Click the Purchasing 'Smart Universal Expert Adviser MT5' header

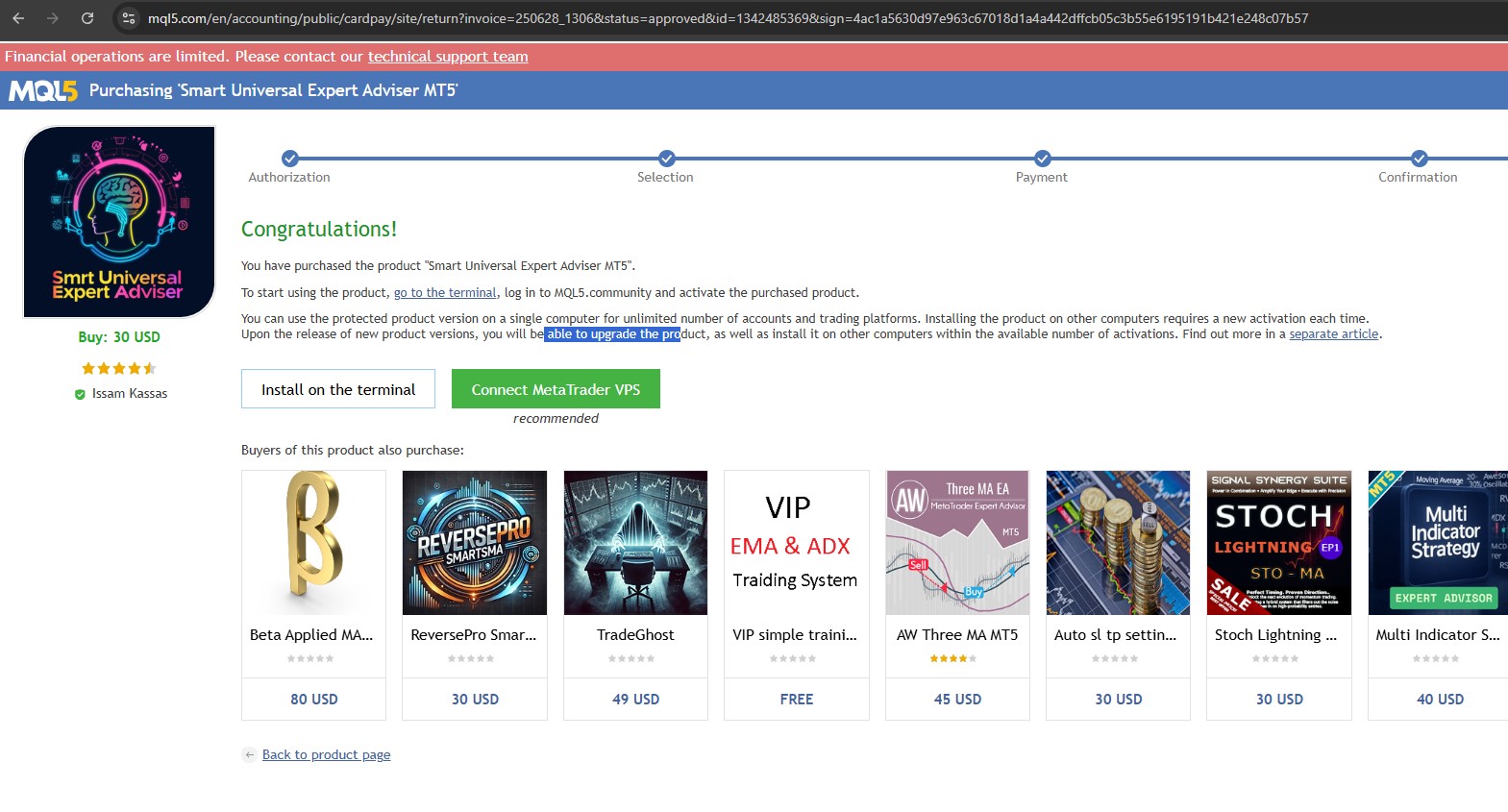(x=274, y=90)
